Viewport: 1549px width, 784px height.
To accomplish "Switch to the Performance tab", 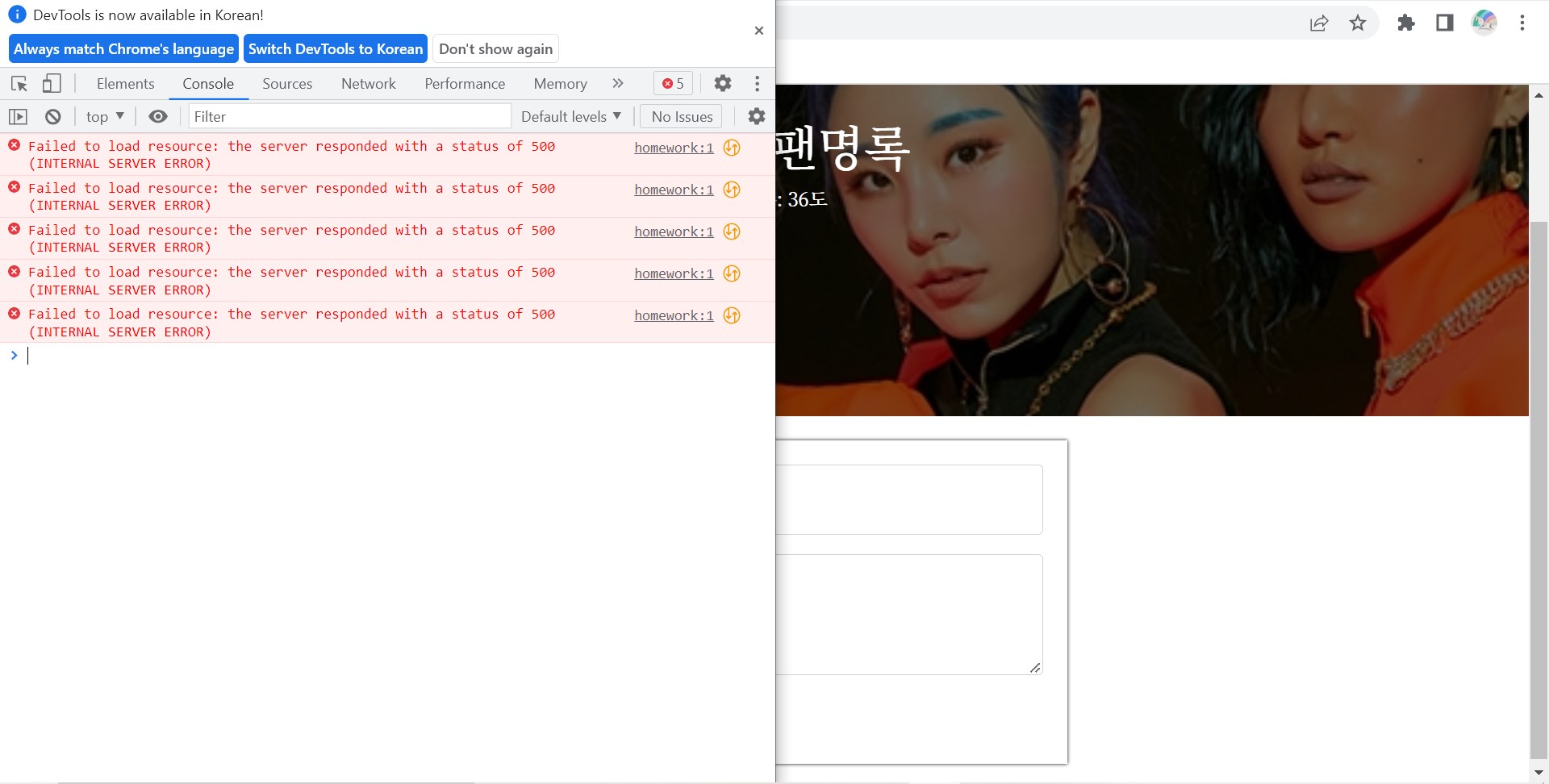I will tap(465, 84).
